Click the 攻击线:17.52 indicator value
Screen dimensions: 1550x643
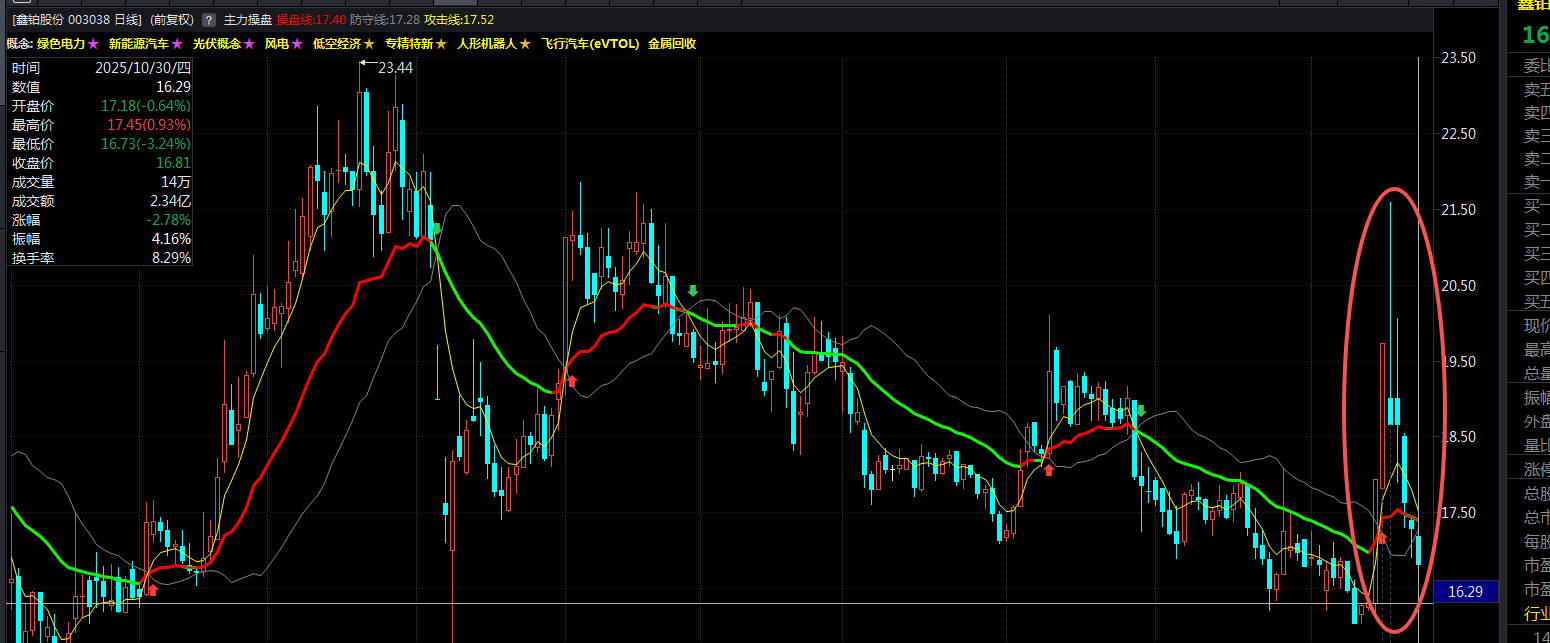pyautogui.click(x=459, y=20)
